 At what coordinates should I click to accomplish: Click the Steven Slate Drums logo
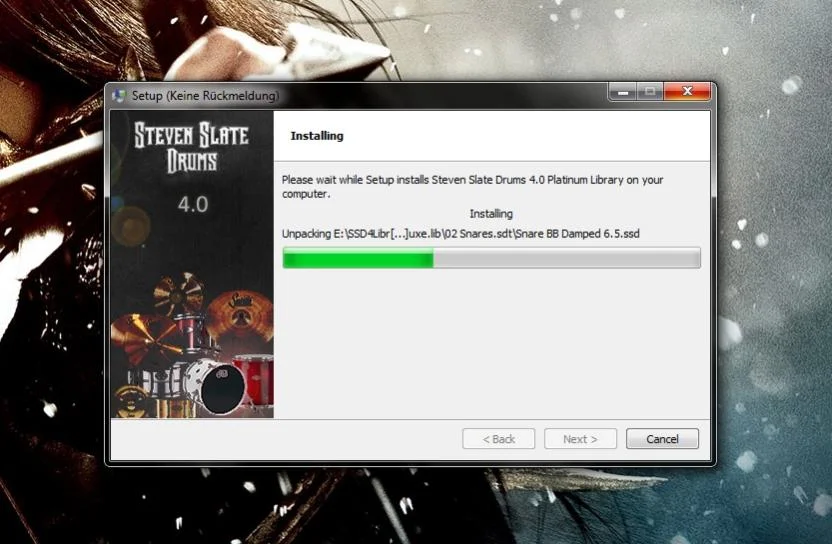[192, 148]
